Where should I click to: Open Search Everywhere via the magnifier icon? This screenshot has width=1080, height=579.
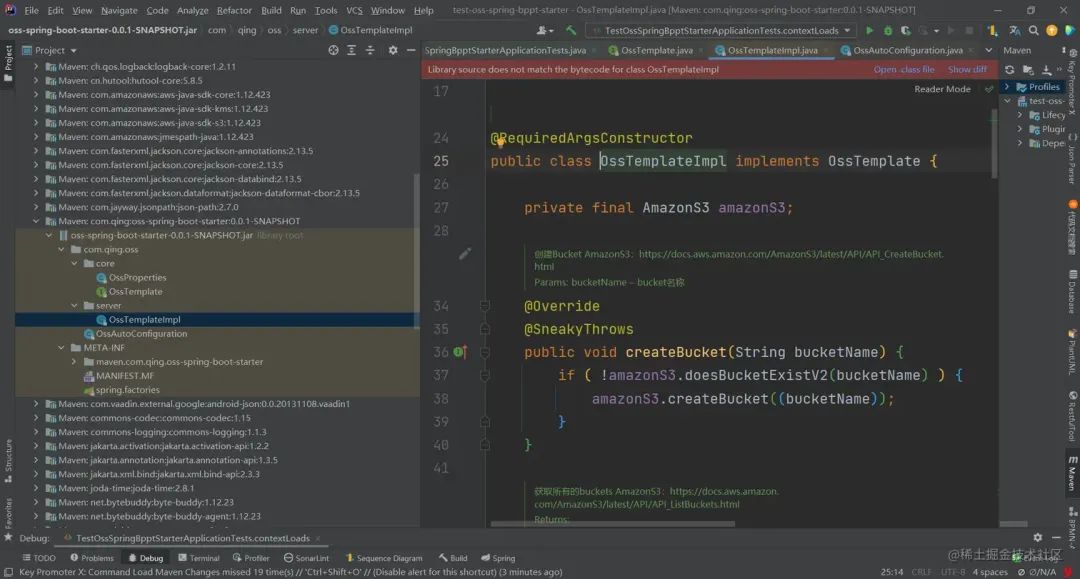1033,30
